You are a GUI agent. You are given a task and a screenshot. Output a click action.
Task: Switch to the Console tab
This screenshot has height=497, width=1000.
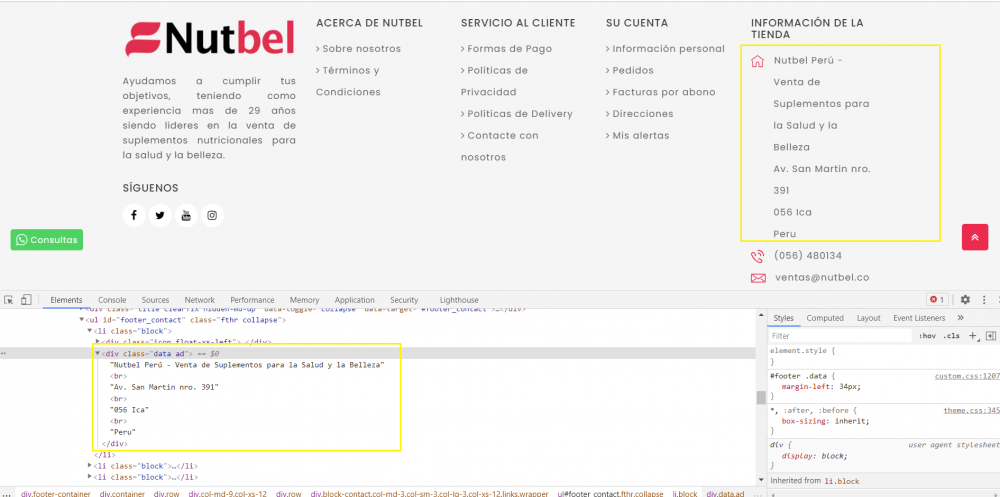tap(112, 300)
